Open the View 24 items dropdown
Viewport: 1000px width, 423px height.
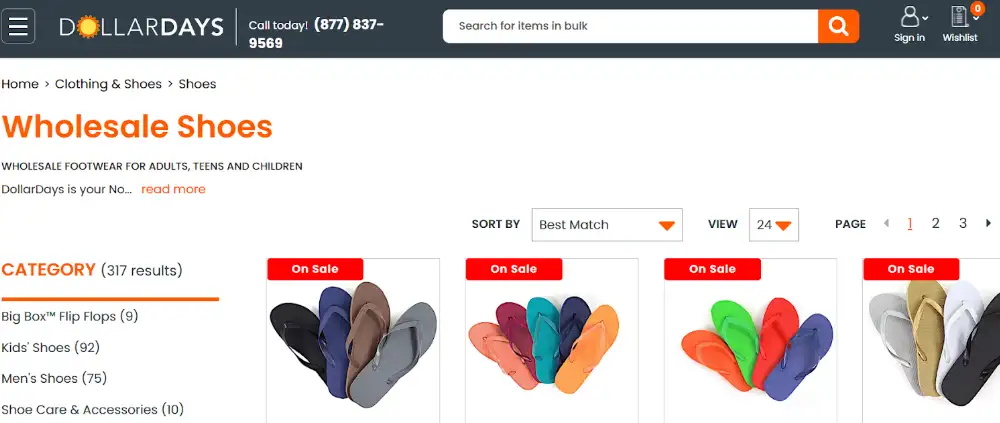774,225
